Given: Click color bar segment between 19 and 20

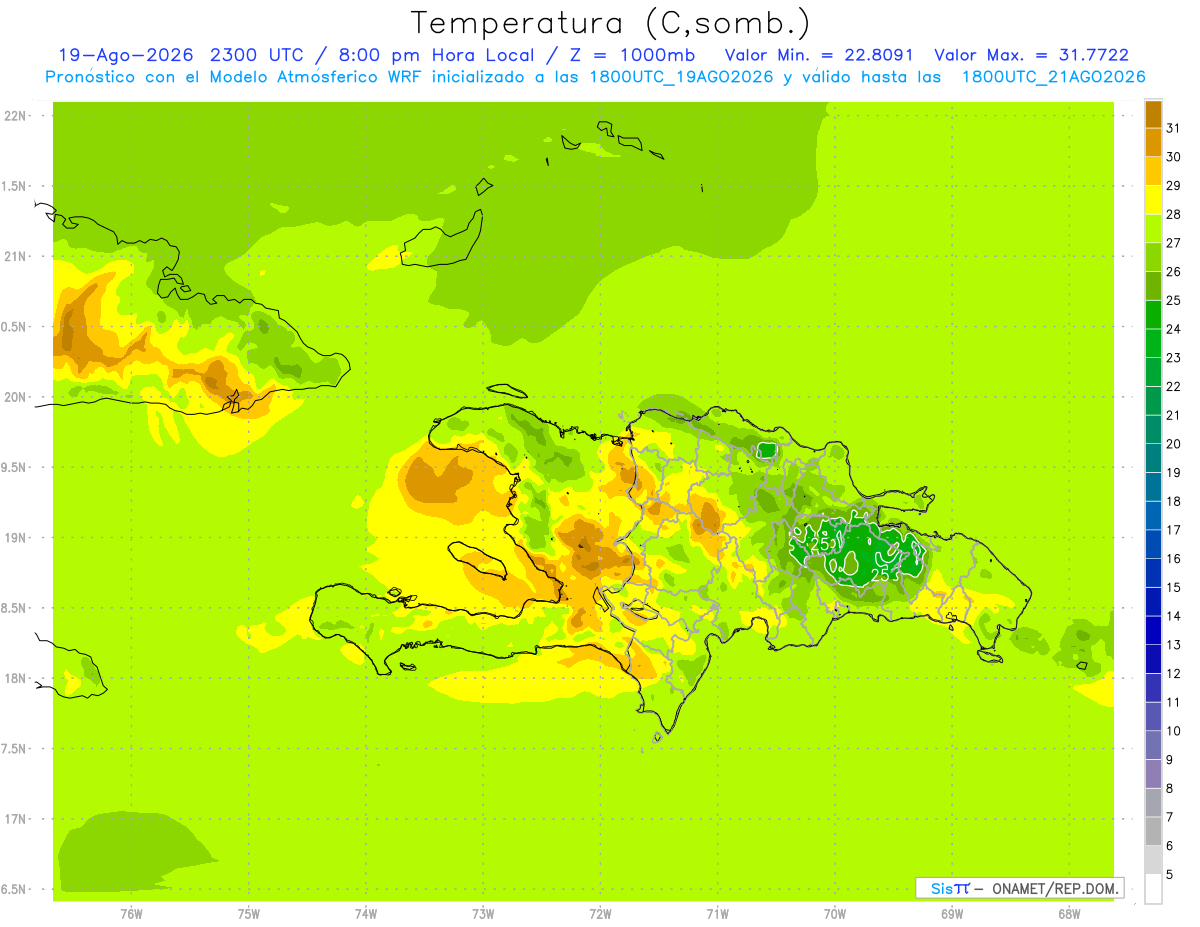Looking at the screenshot, I should point(1153,458).
